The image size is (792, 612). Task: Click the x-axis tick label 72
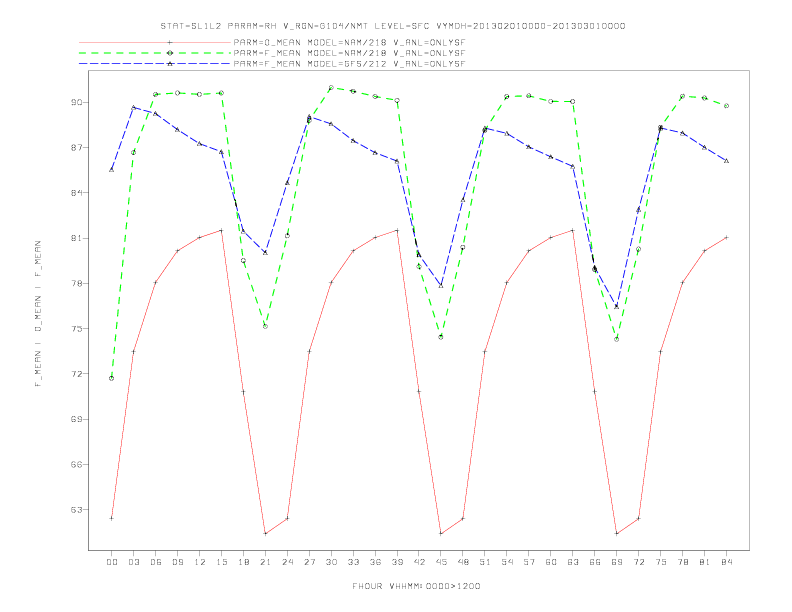(639, 562)
